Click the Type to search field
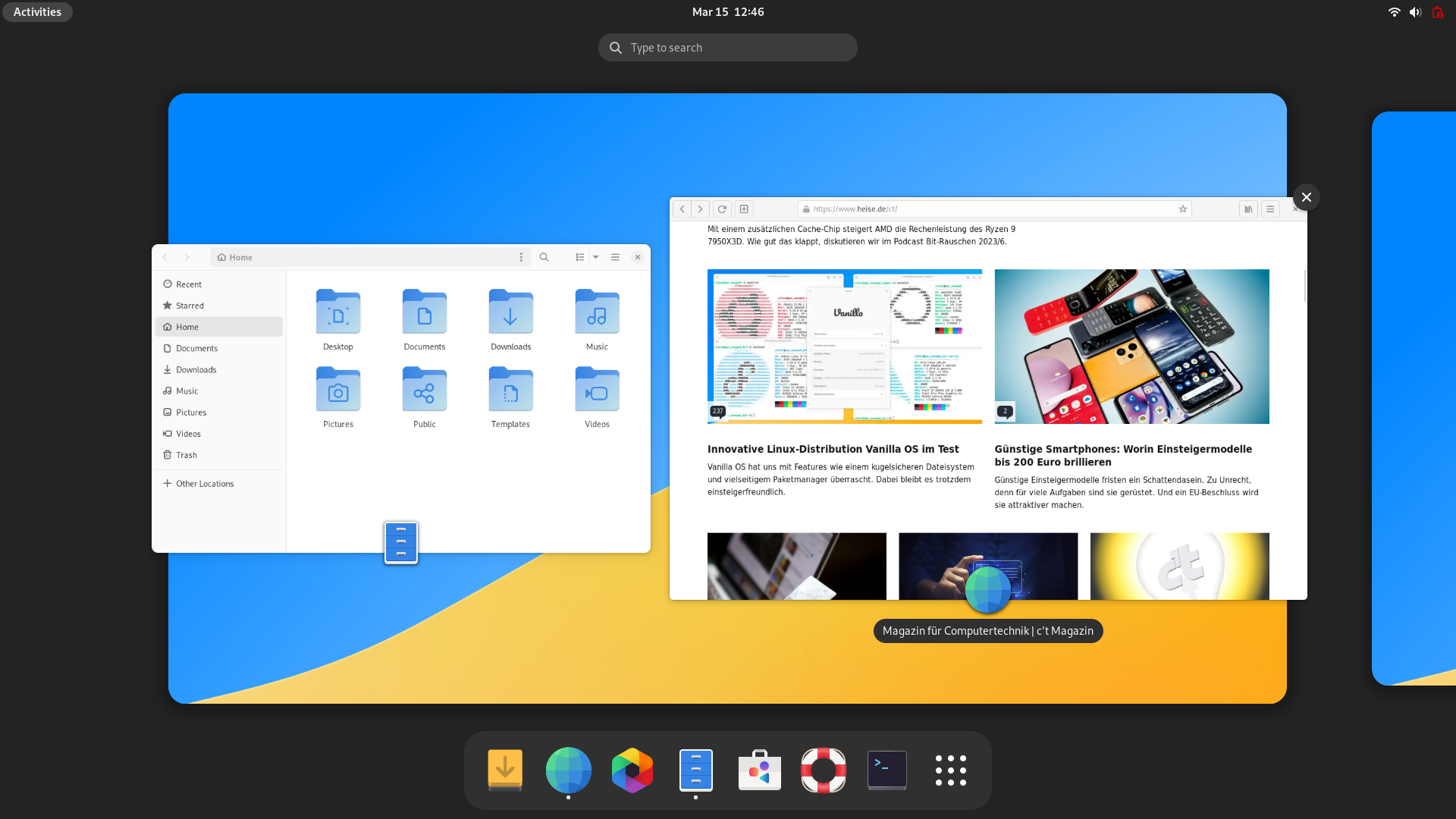Screen dimensions: 1456x819 pyautogui.click(x=727, y=48)
